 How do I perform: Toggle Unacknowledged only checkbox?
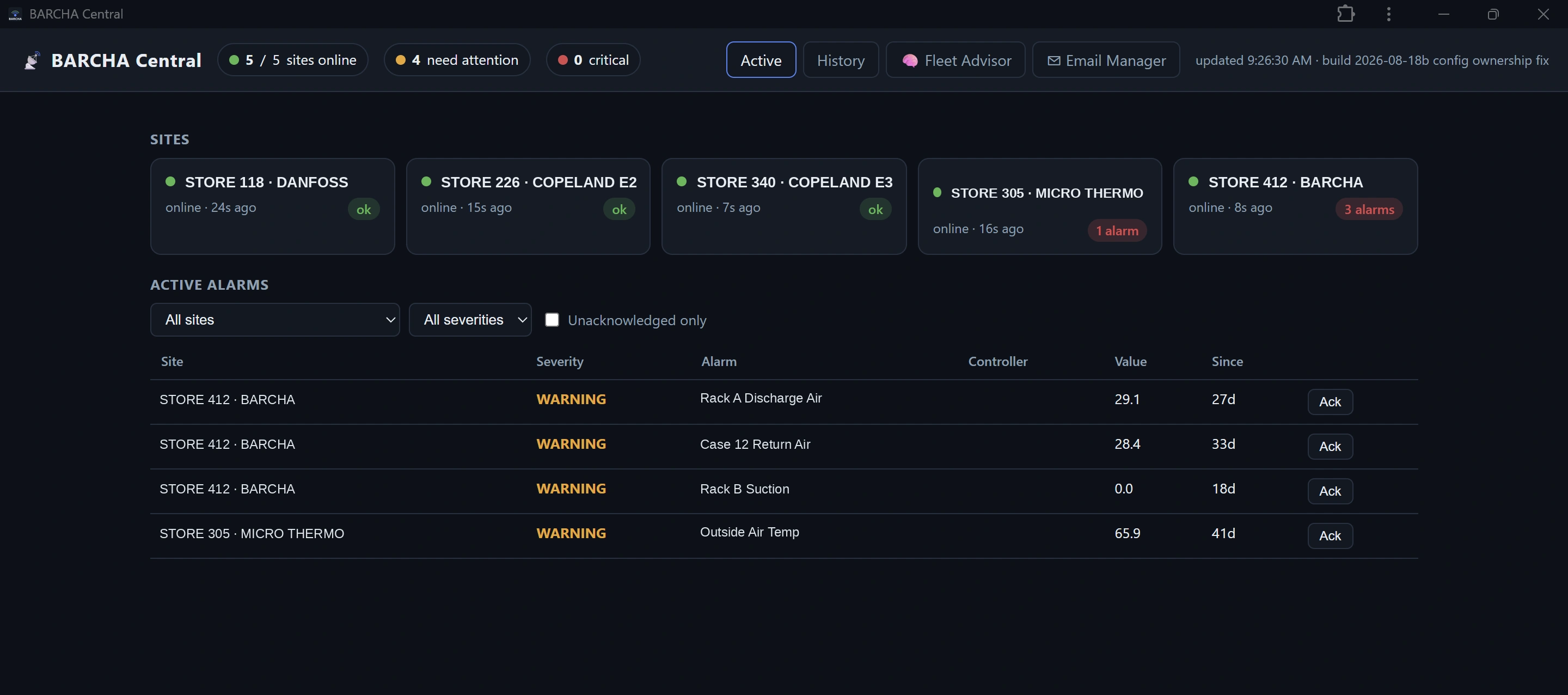pos(552,320)
